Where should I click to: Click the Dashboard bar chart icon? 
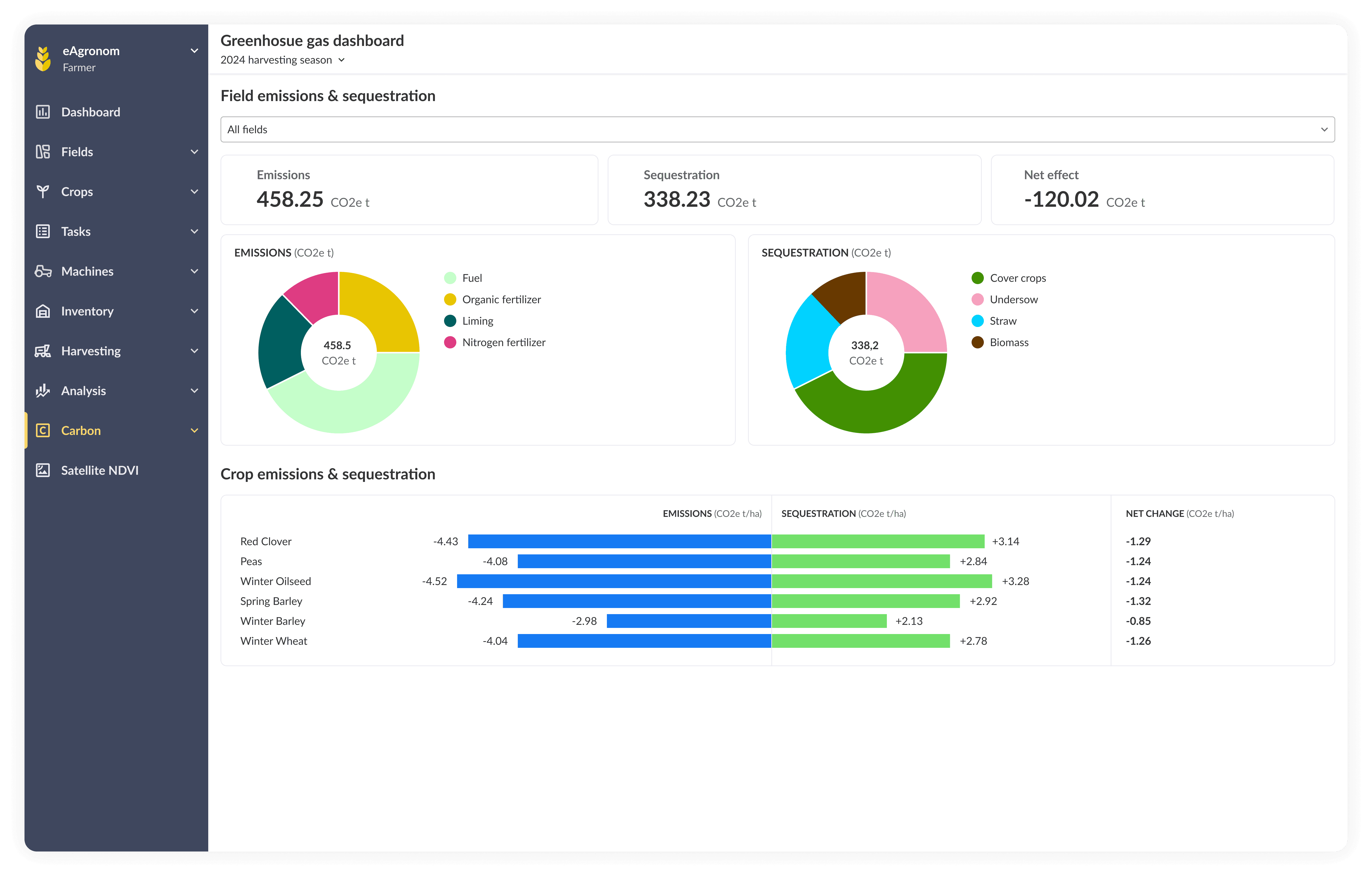(43, 112)
